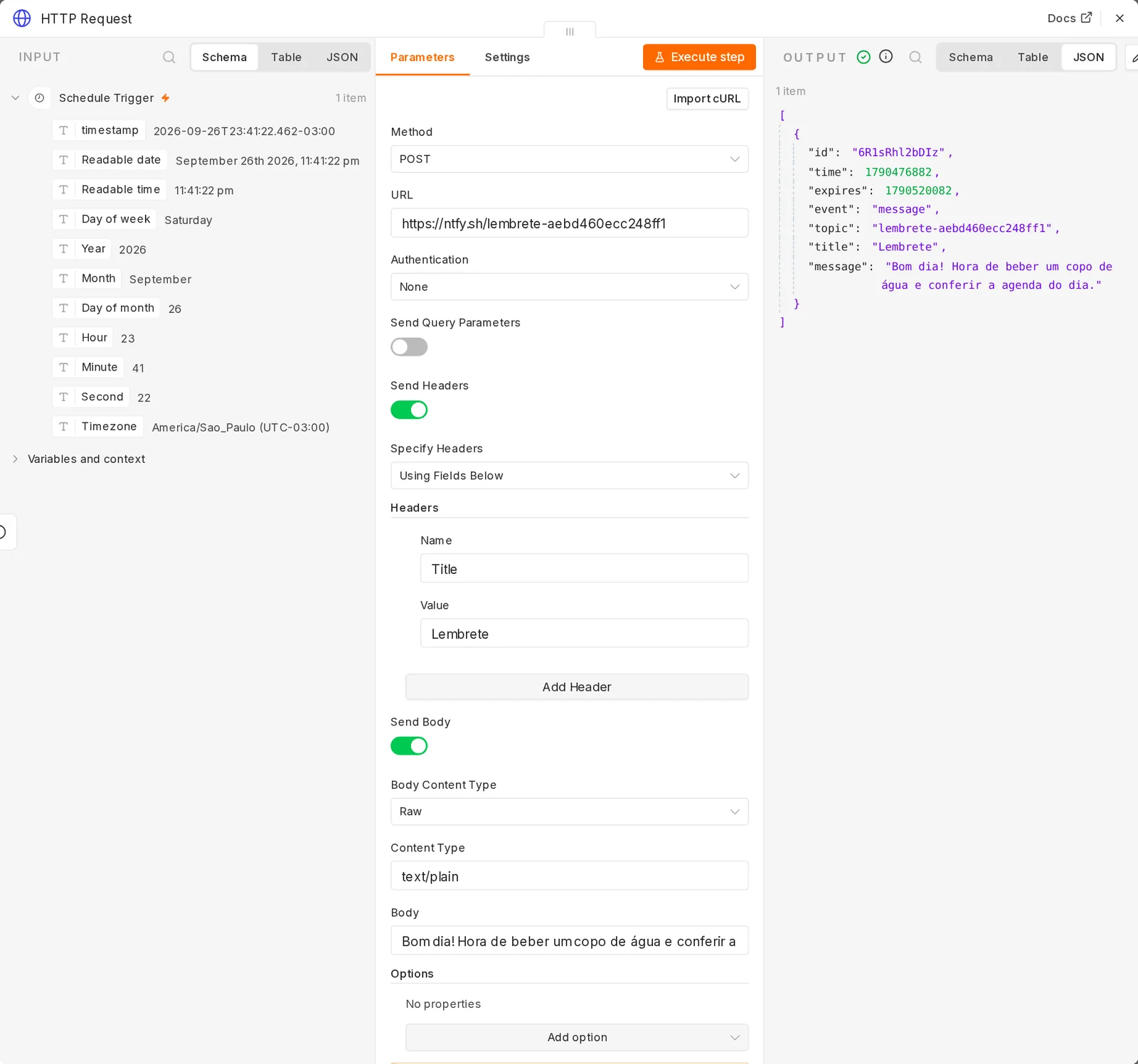
Task: Click the Add Header button
Action: 577,687
